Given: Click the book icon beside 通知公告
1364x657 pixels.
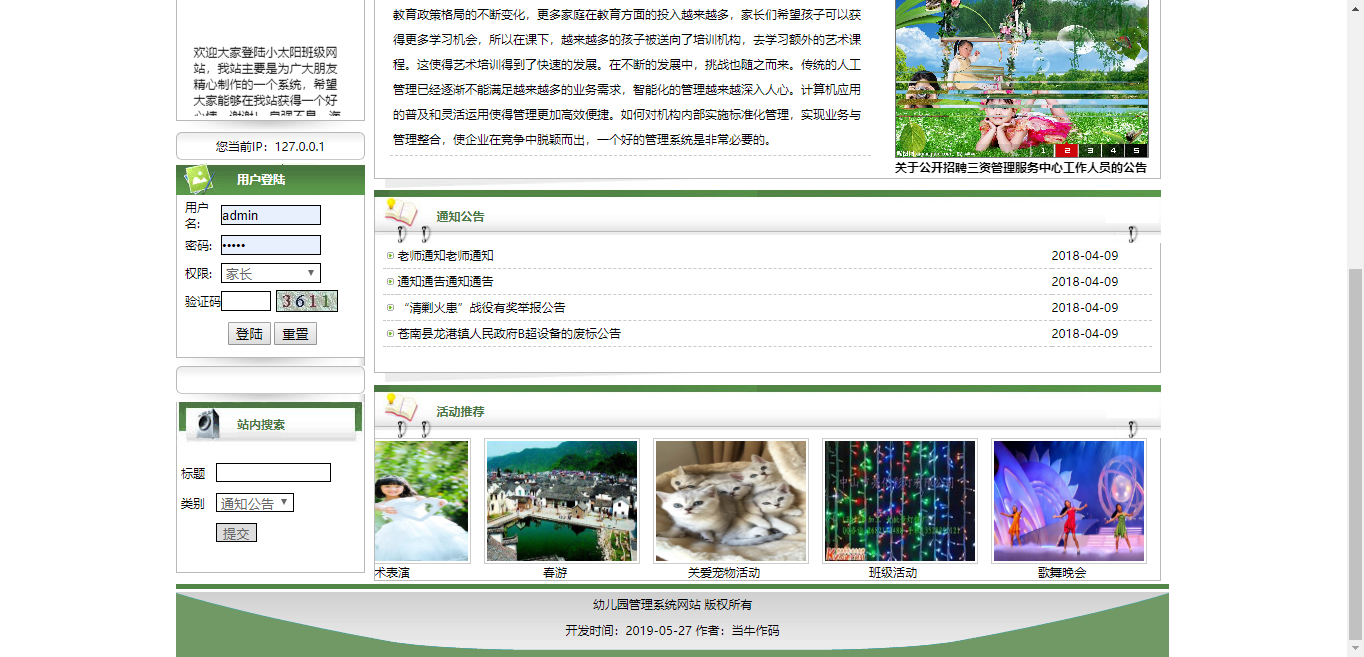Looking at the screenshot, I should [401, 213].
